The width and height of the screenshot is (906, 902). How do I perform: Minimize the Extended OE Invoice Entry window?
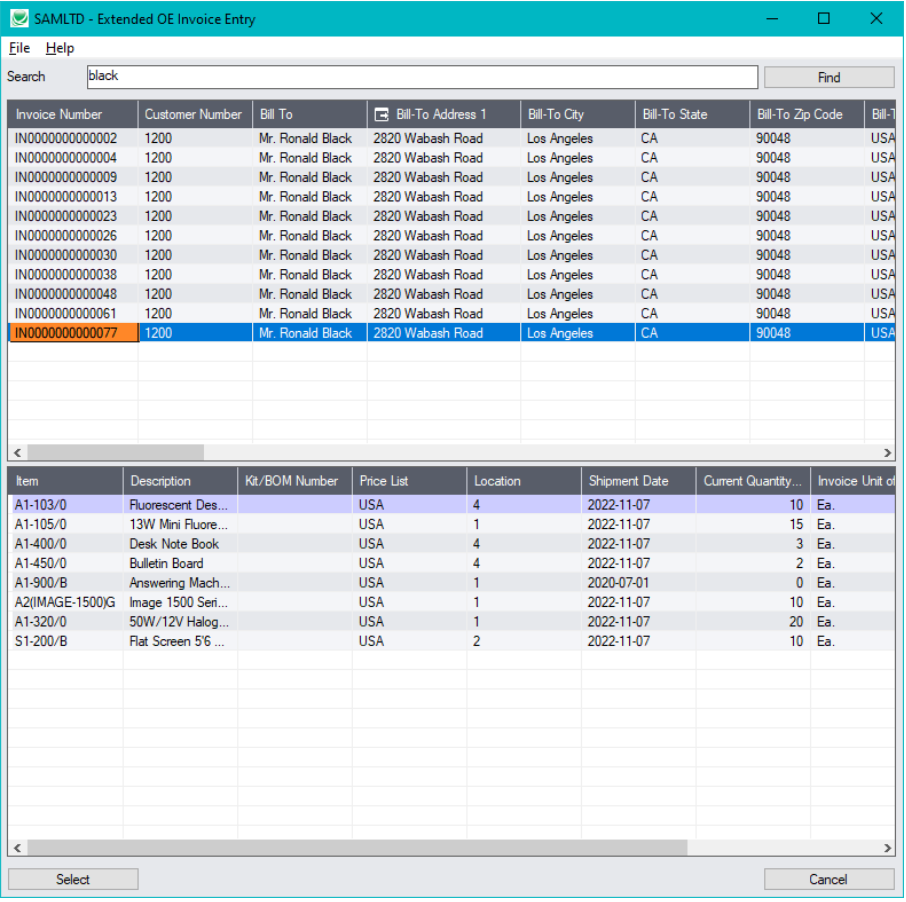772,18
